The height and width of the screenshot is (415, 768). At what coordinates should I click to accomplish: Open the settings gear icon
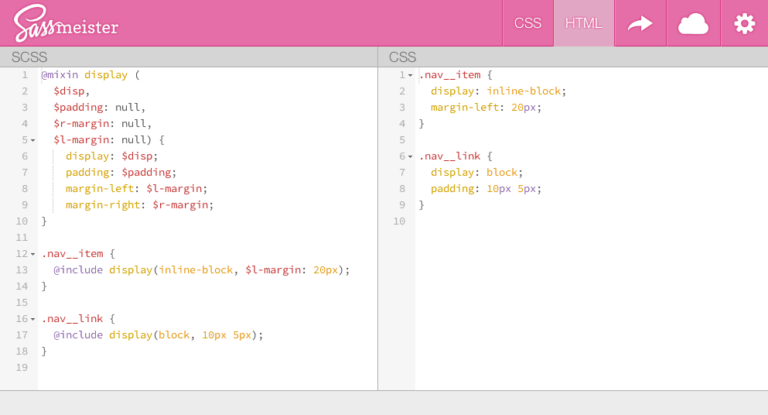tap(744, 23)
